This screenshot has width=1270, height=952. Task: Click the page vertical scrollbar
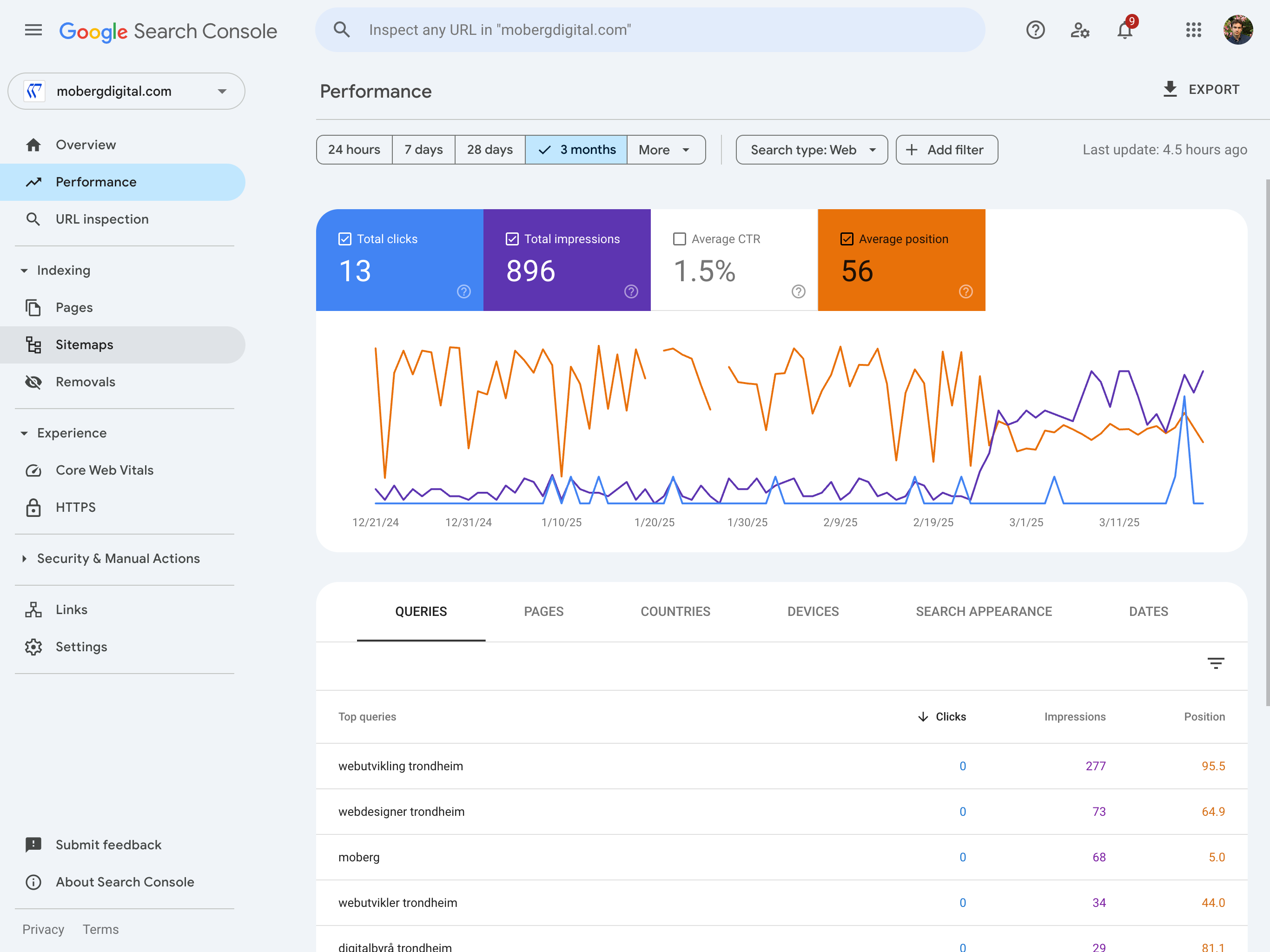[x=1267, y=443]
